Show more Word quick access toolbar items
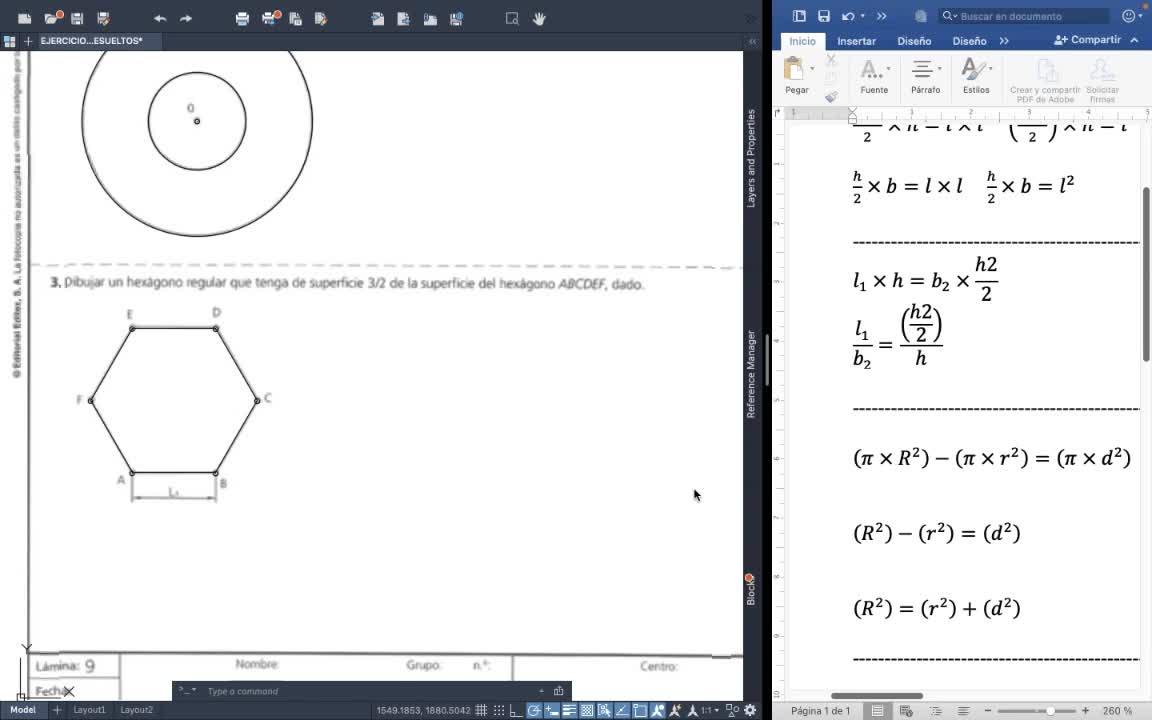 click(882, 16)
